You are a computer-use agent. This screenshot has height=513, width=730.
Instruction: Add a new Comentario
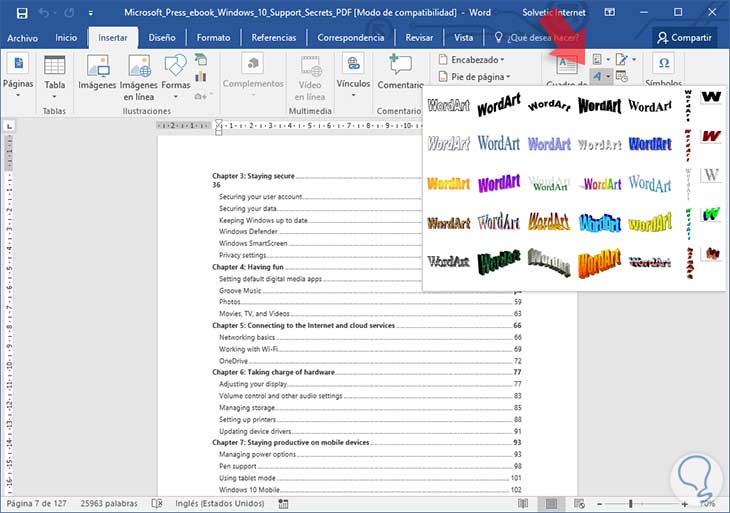tap(400, 72)
